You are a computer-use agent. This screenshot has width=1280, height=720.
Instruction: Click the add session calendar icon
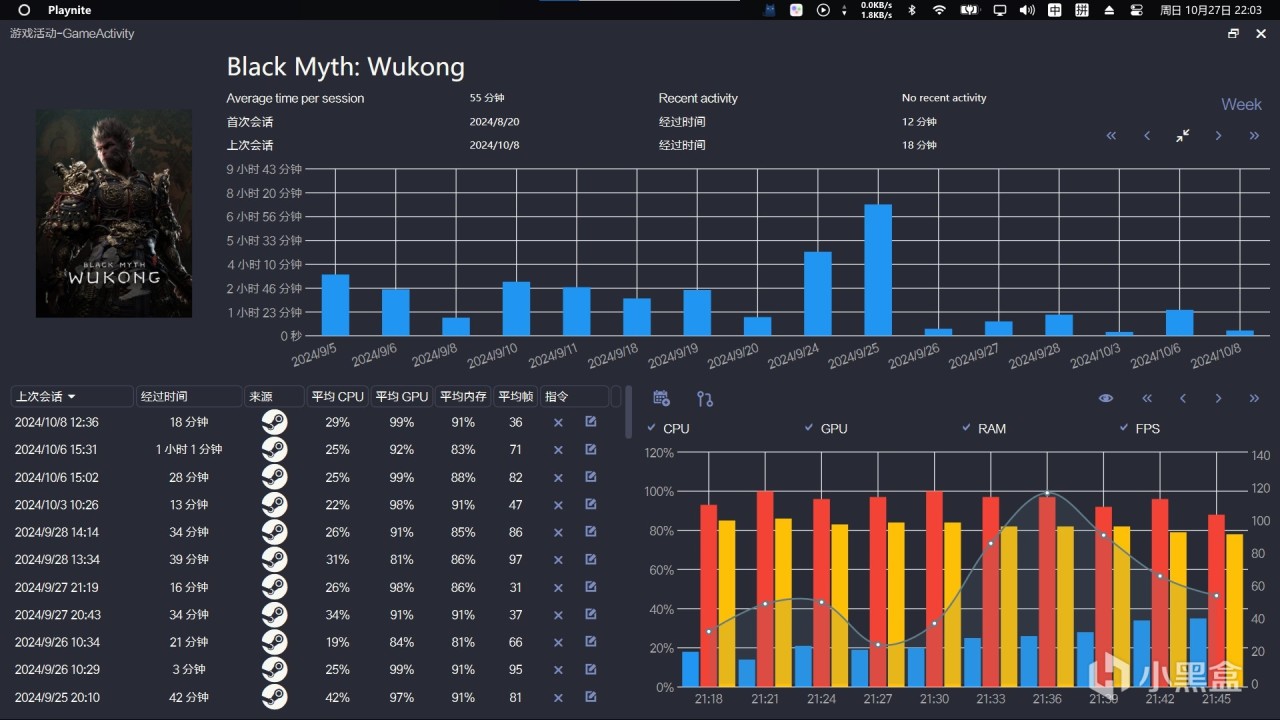[661, 398]
